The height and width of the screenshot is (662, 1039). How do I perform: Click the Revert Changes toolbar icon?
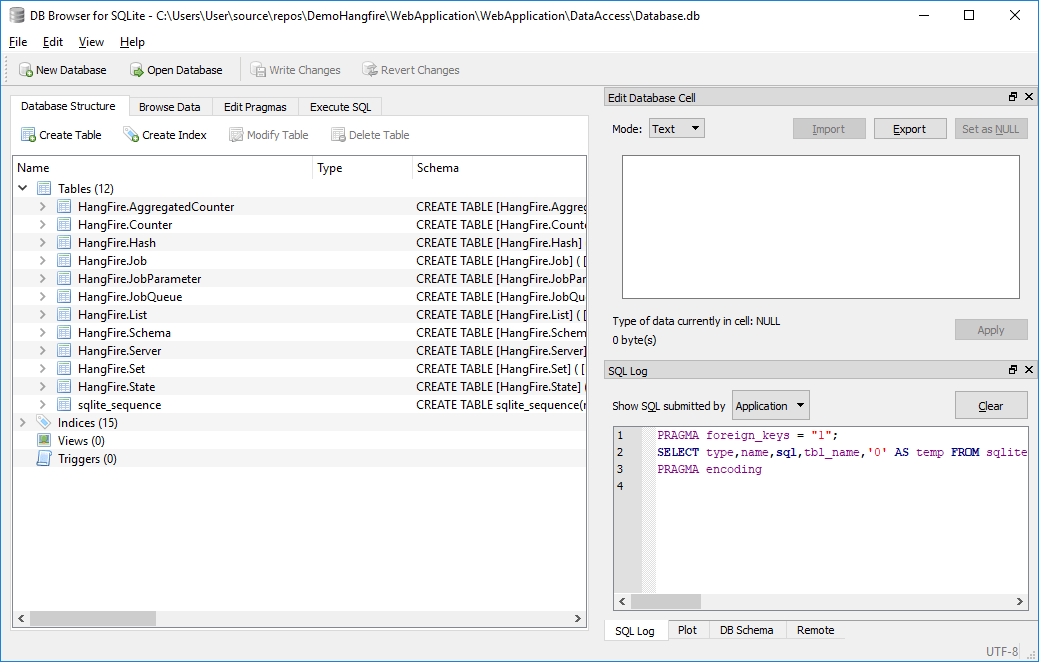click(370, 70)
